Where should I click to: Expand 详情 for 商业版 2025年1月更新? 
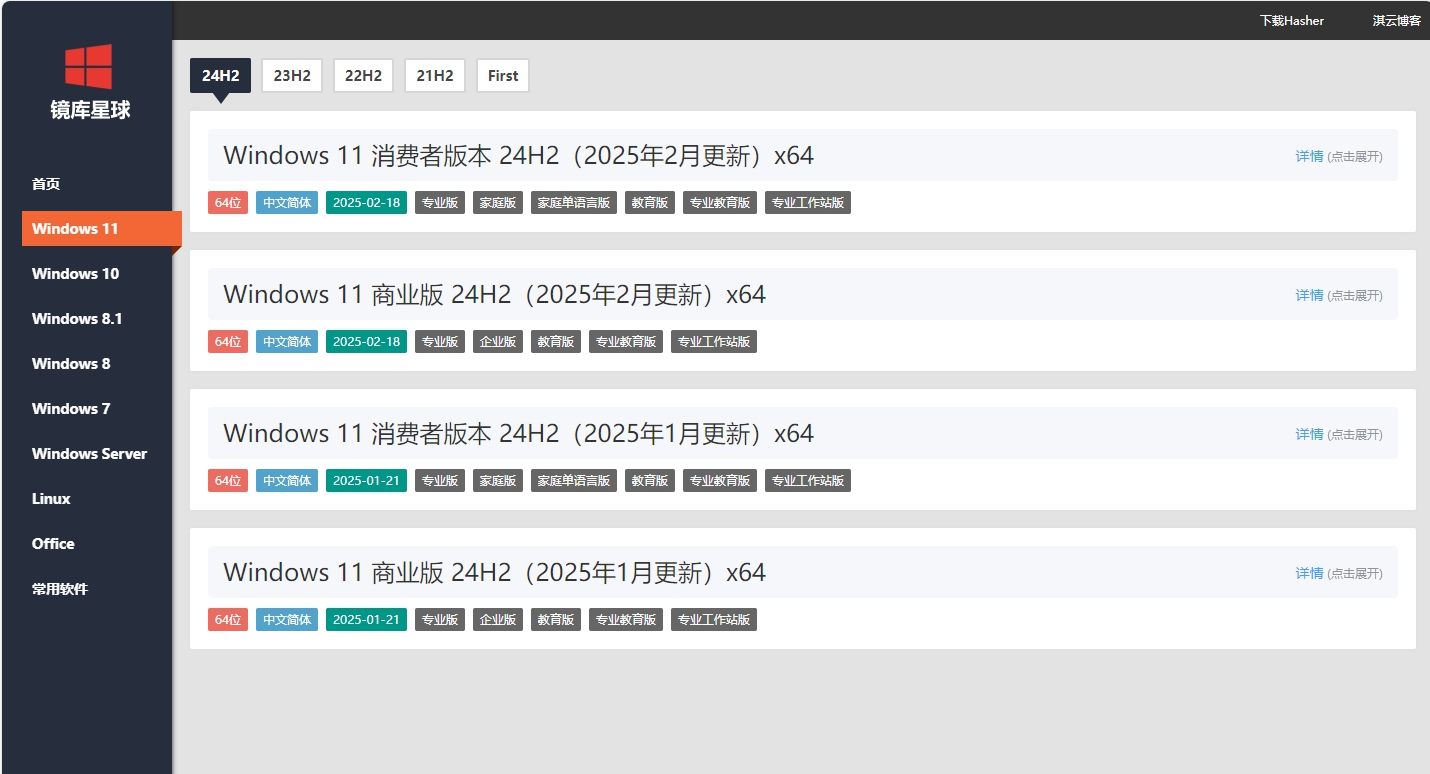[x=1310, y=572]
